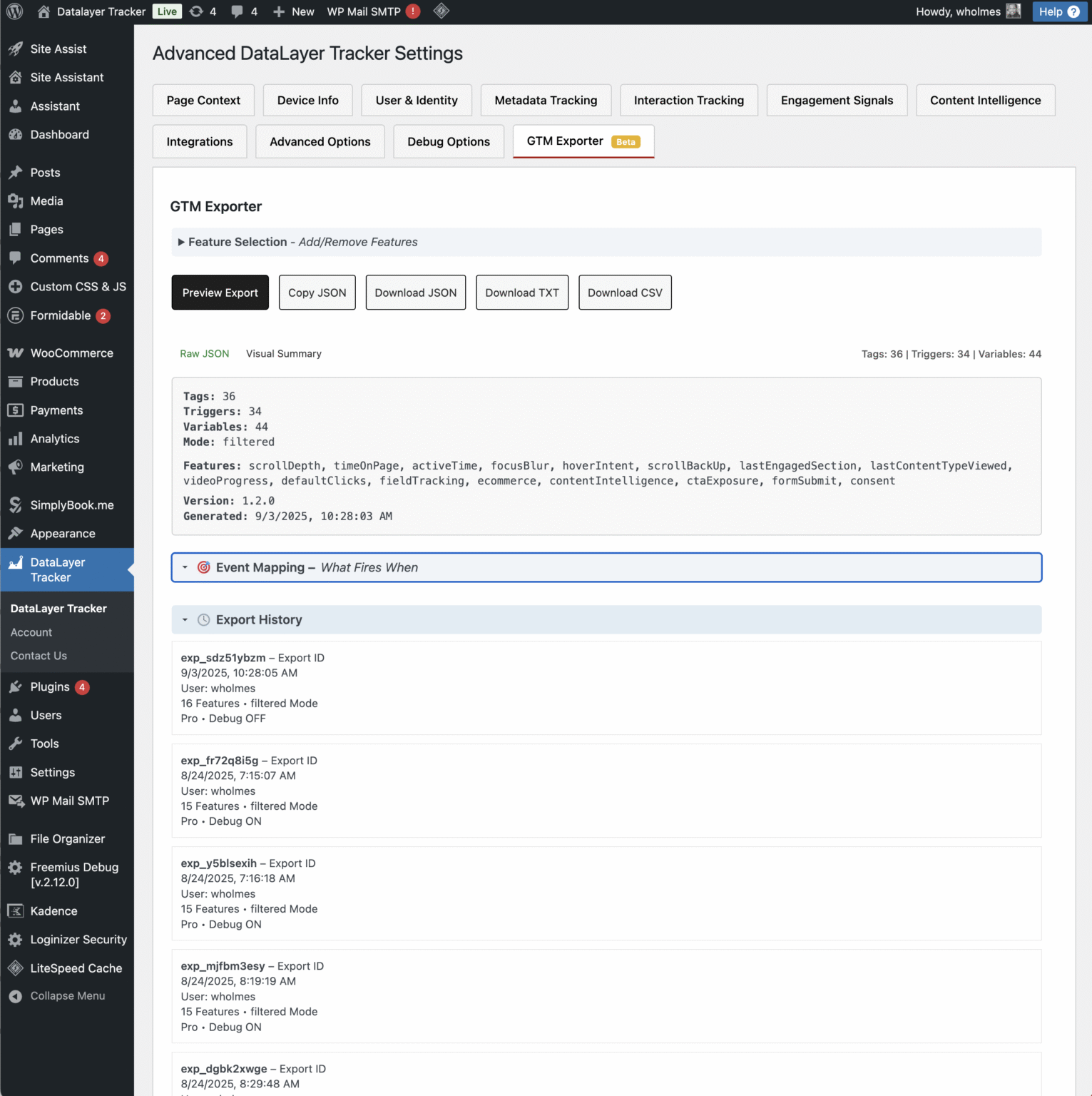1092x1096 pixels.
Task: Click the Payments dollar icon in sidebar
Action: click(x=16, y=410)
